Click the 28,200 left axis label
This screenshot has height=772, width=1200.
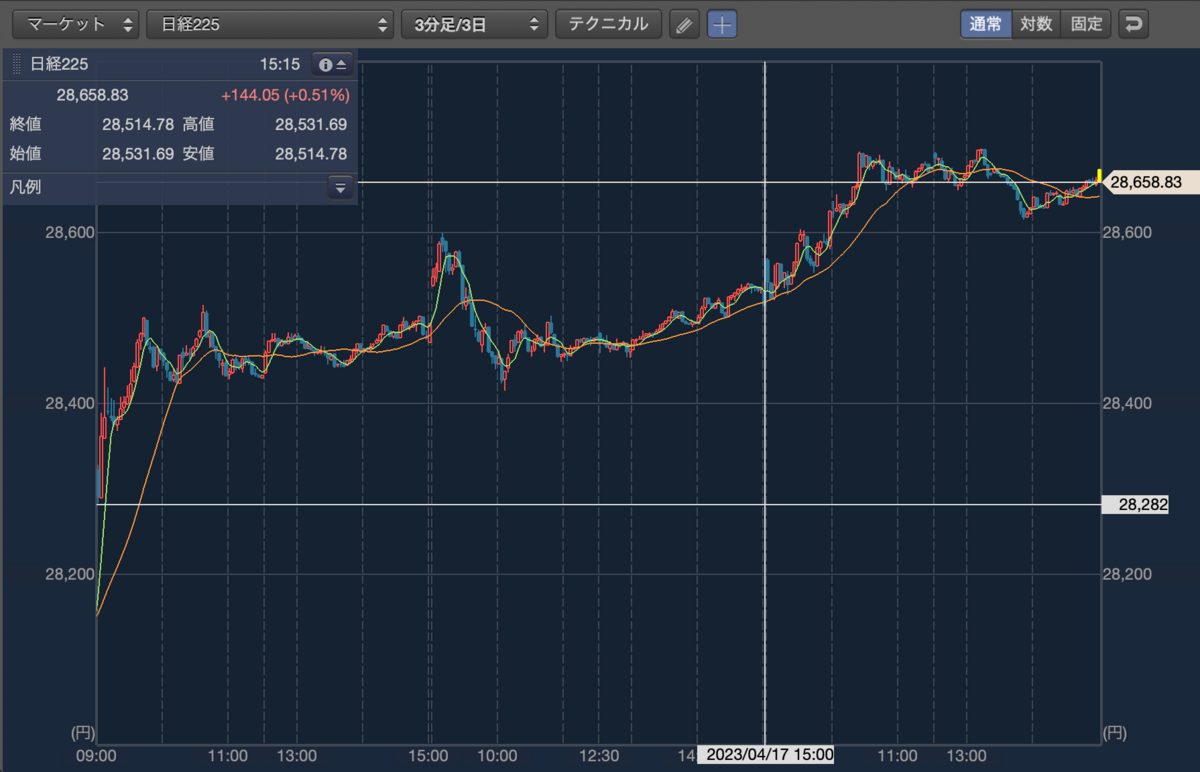(71, 574)
